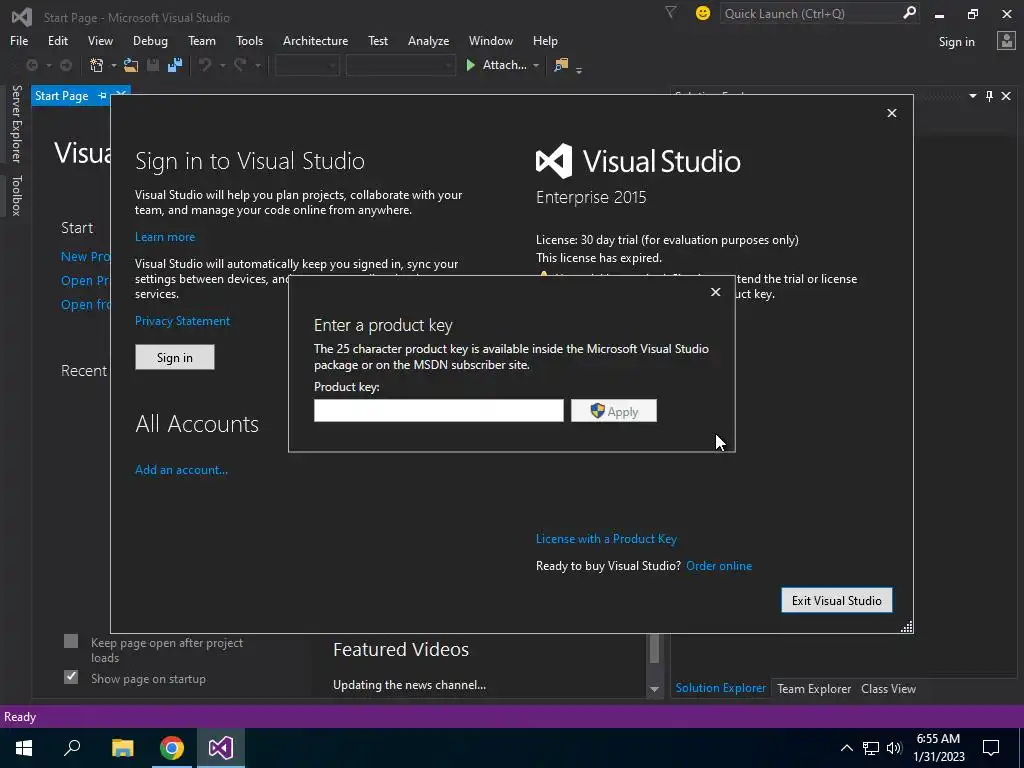Open the Solution Explorer window options dropdown
This screenshot has width=1024, height=768.
pyautogui.click(x=973, y=96)
